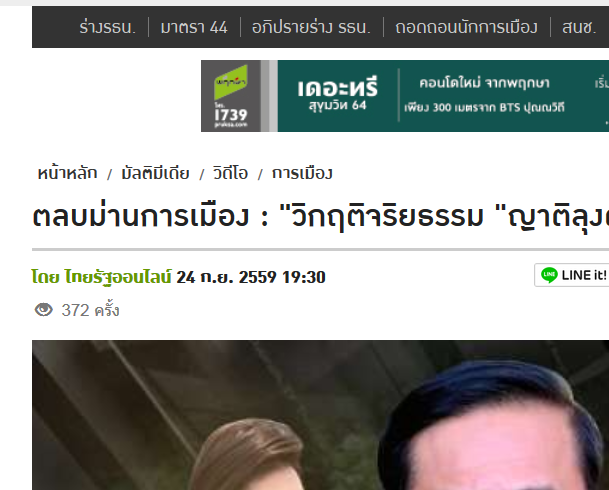Select มาตรา 44 in top navigation
This screenshot has height=490, width=609.
pos(194,27)
